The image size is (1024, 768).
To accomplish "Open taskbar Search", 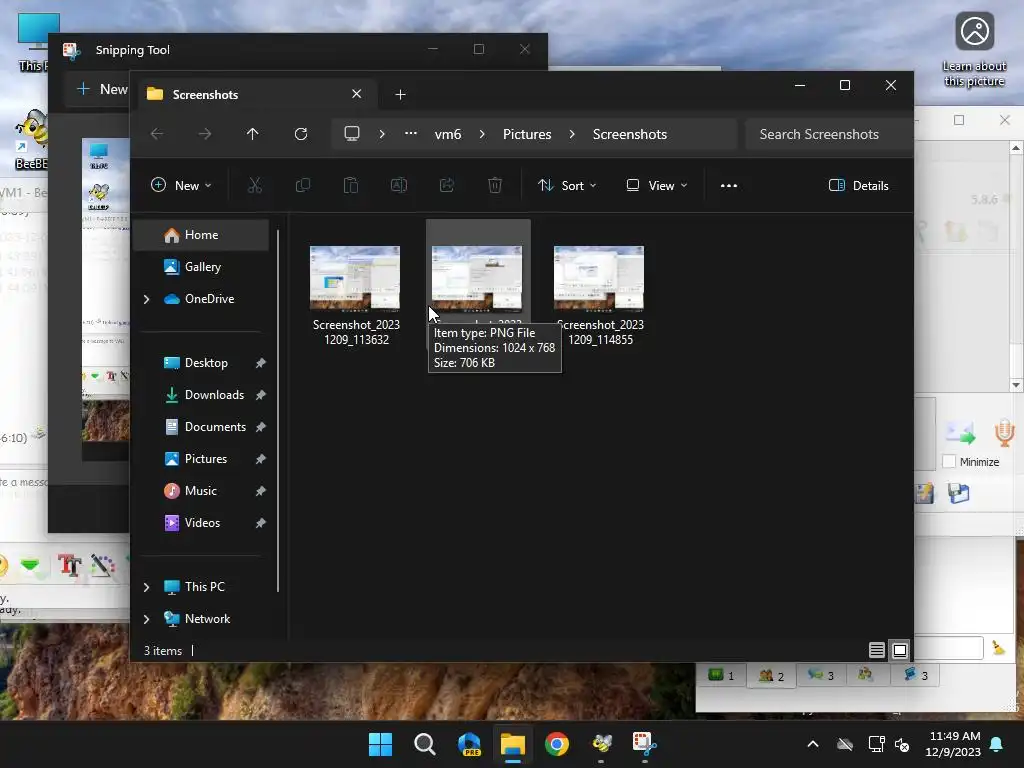I will click(424, 744).
